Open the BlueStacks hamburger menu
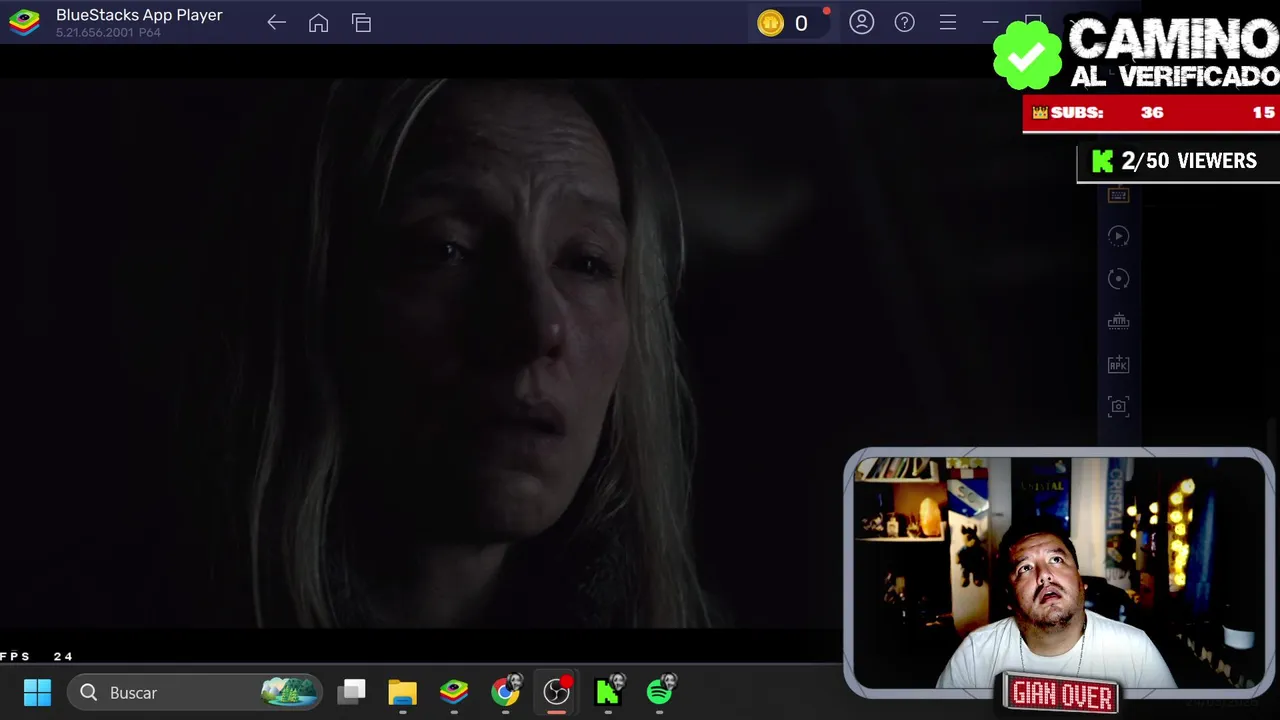The height and width of the screenshot is (720, 1280). [x=947, y=22]
